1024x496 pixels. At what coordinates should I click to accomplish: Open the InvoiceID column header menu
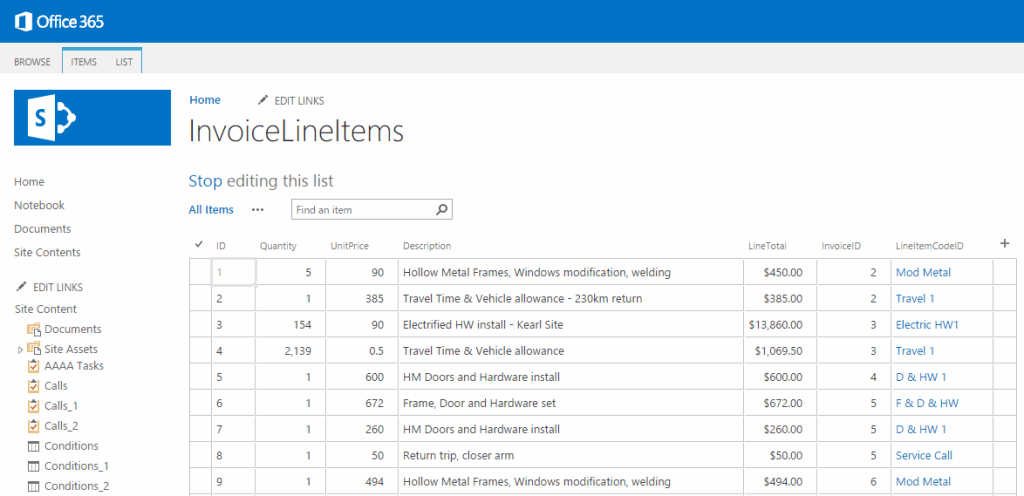tap(841, 246)
